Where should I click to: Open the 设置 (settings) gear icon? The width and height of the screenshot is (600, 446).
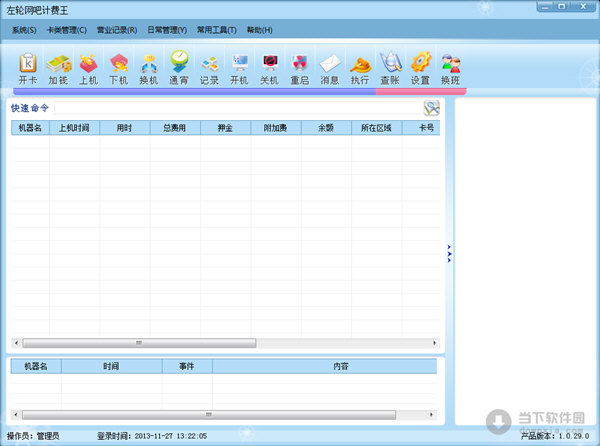[x=420, y=67]
